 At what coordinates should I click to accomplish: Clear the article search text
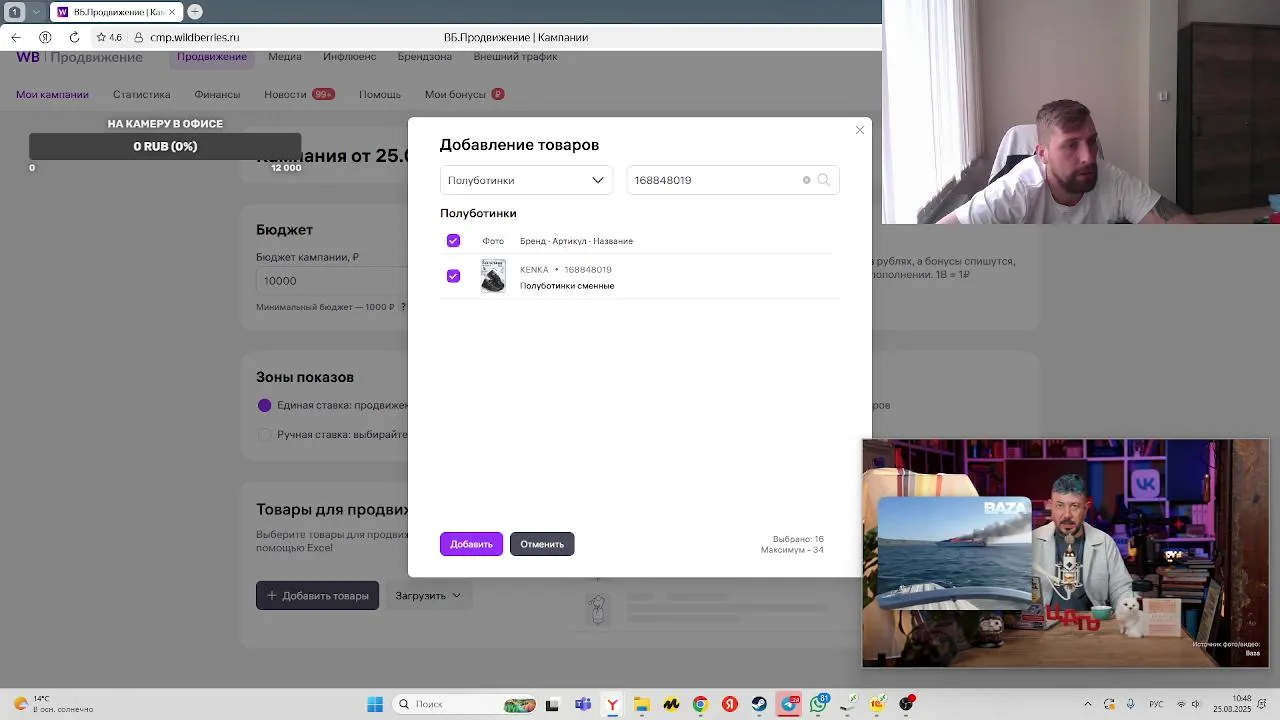(x=806, y=180)
